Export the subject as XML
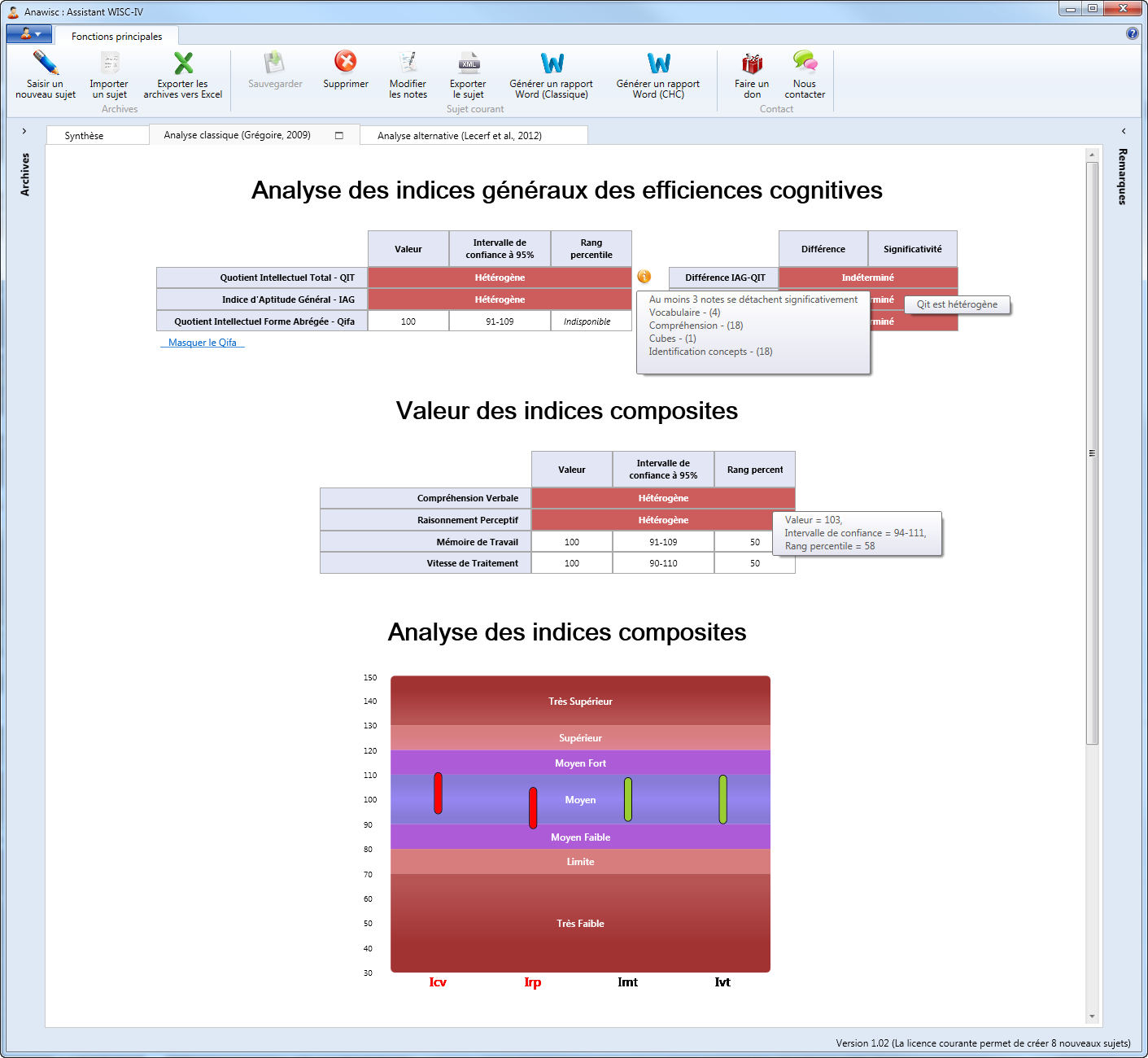This screenshot has height=1058, width=1148. (x=469, y=63)
